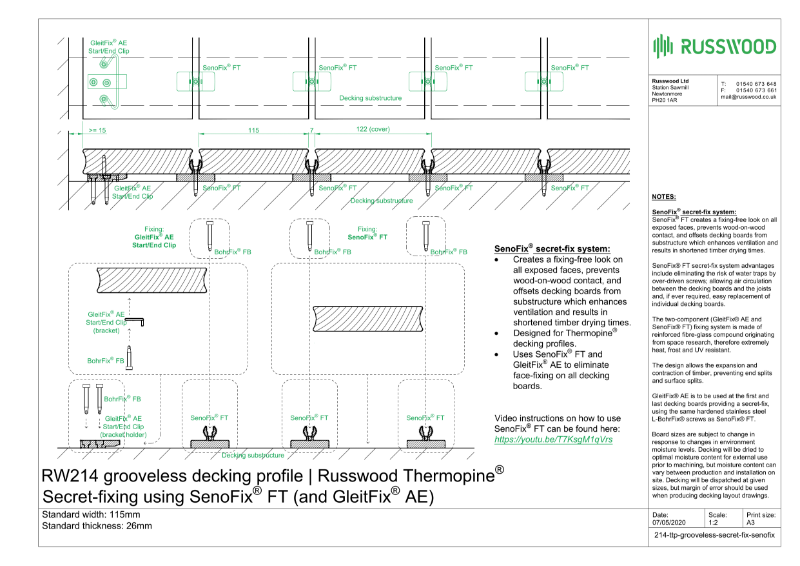This screenshot has height=566, width=800.
Task: Select the 214-ttp-grooveless-secret-fix-senofix file name
Action: point(714,536)
